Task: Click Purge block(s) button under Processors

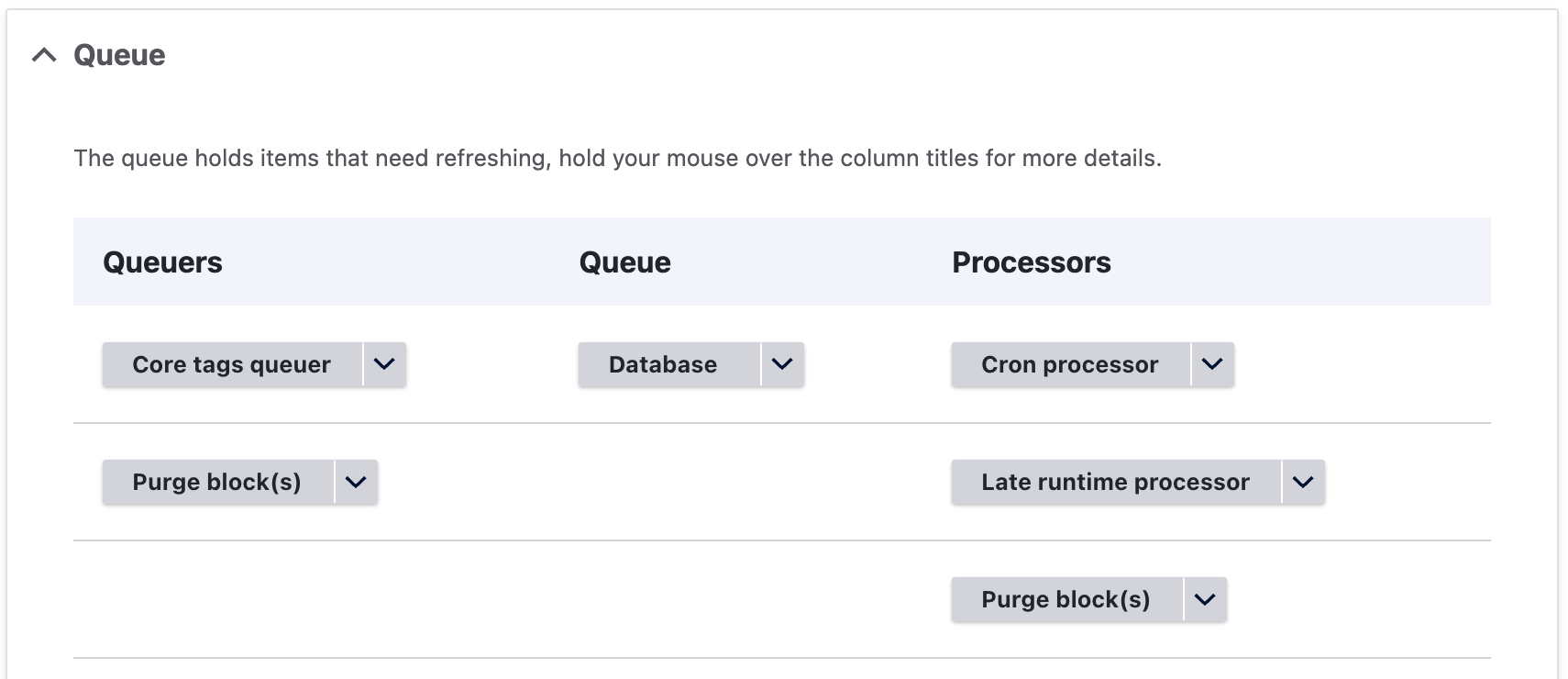Action: pyautogui.click(x=1066, y=599)
